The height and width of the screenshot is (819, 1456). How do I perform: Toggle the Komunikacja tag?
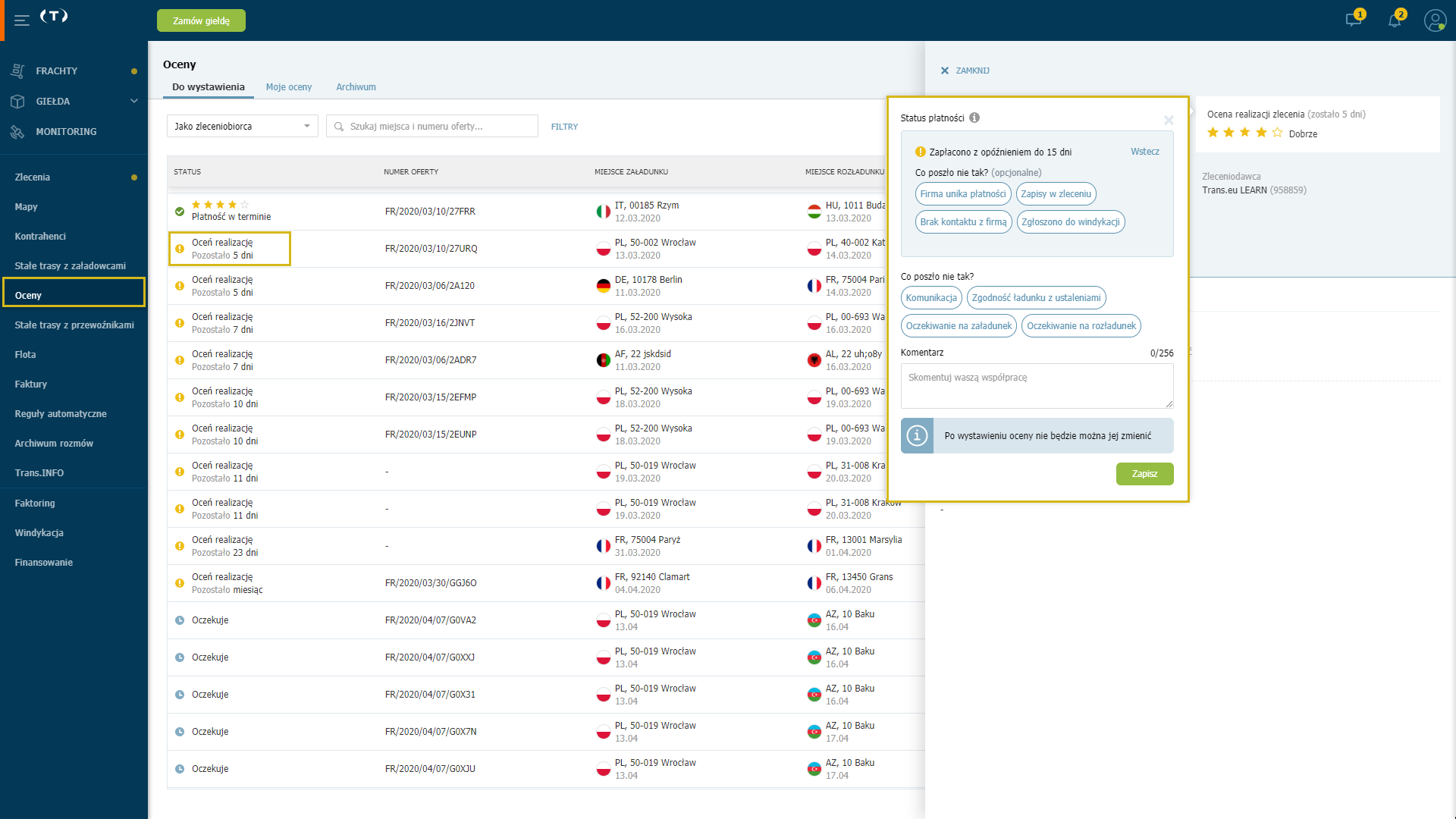(931, 298)
